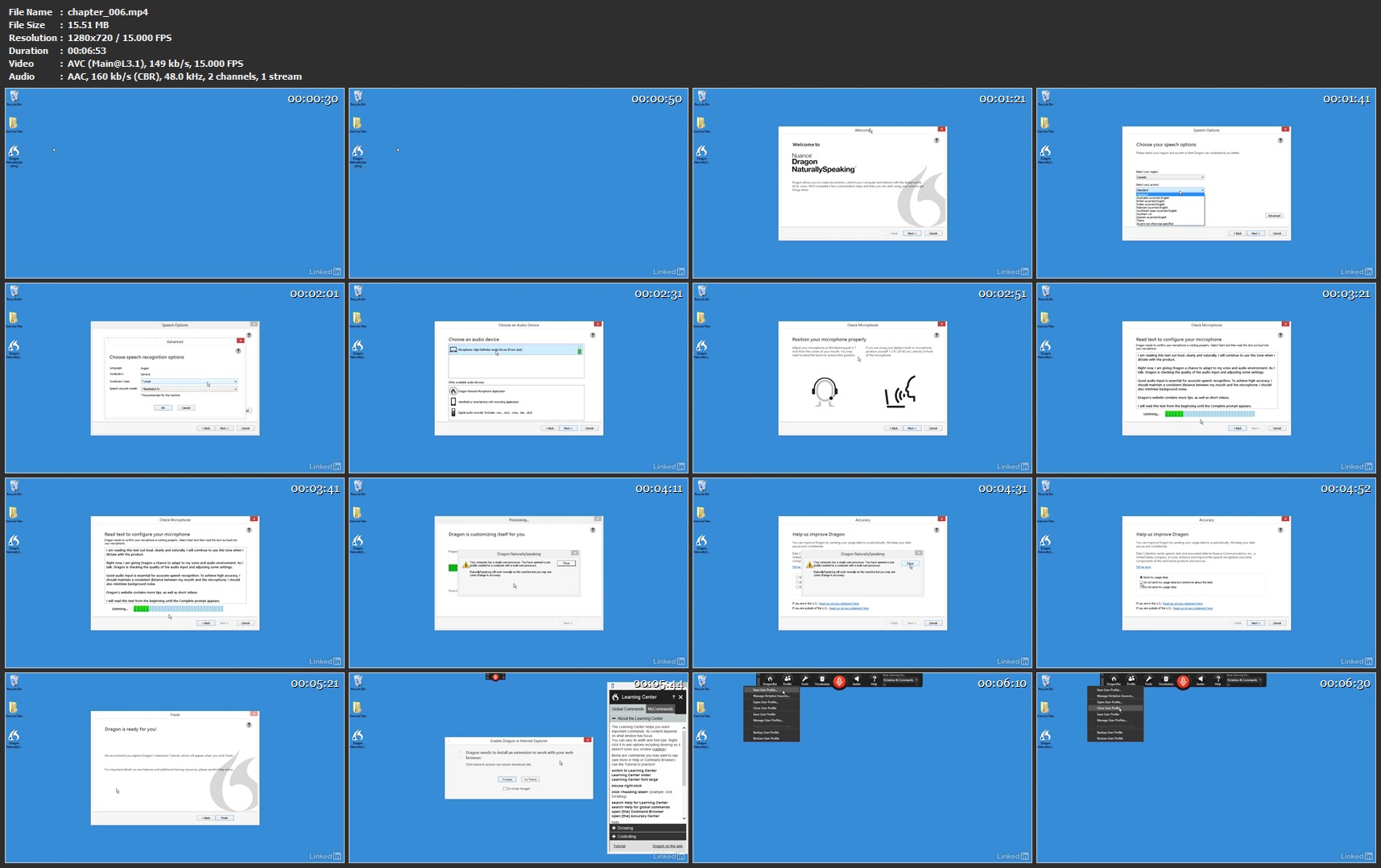Click red microphone indicator atop 00:05:44 frame
This screenshot has height=868, width=1381.
pos(495,677)
